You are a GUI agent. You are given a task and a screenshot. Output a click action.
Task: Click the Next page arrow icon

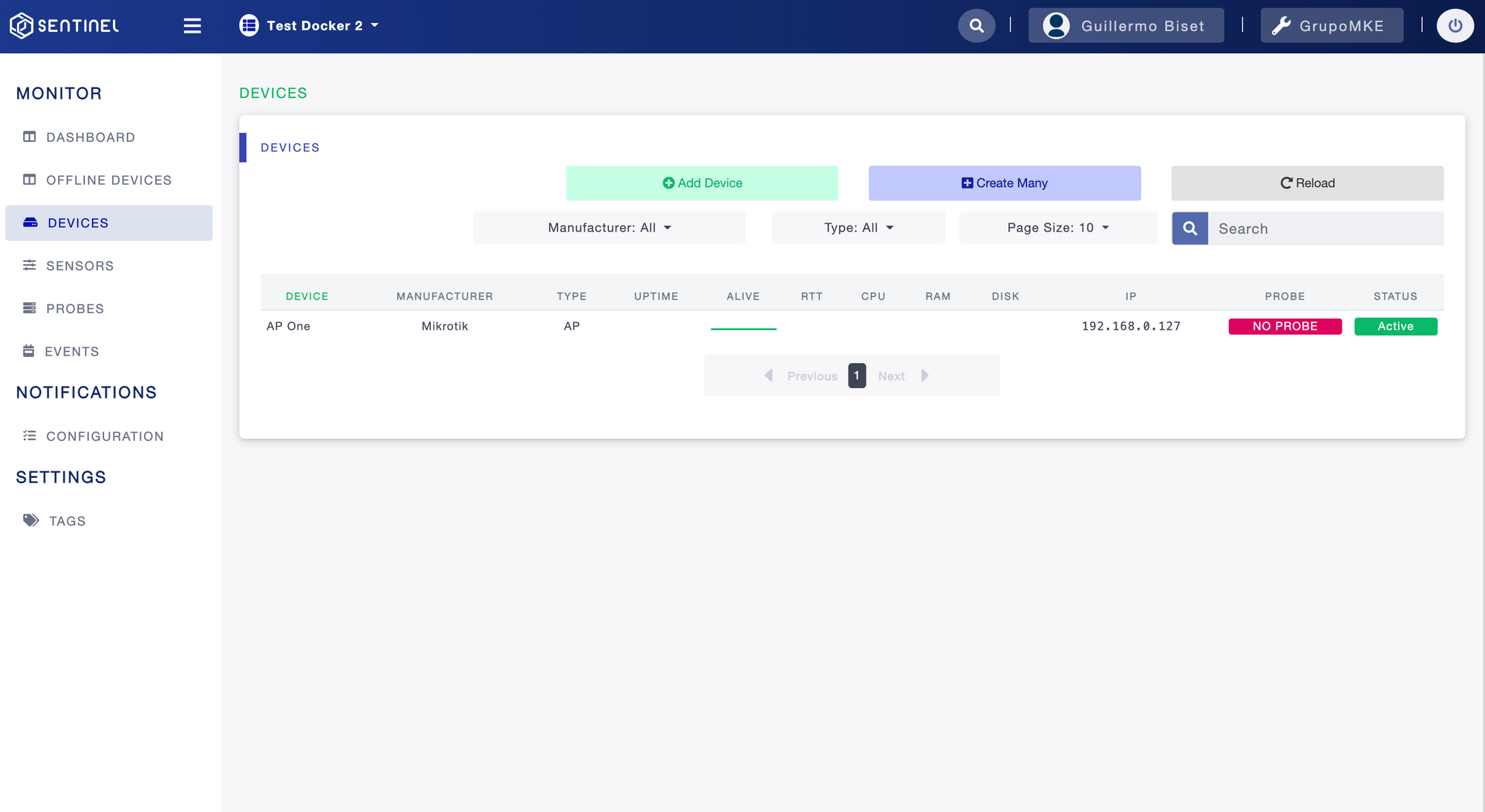pos(924,376)
